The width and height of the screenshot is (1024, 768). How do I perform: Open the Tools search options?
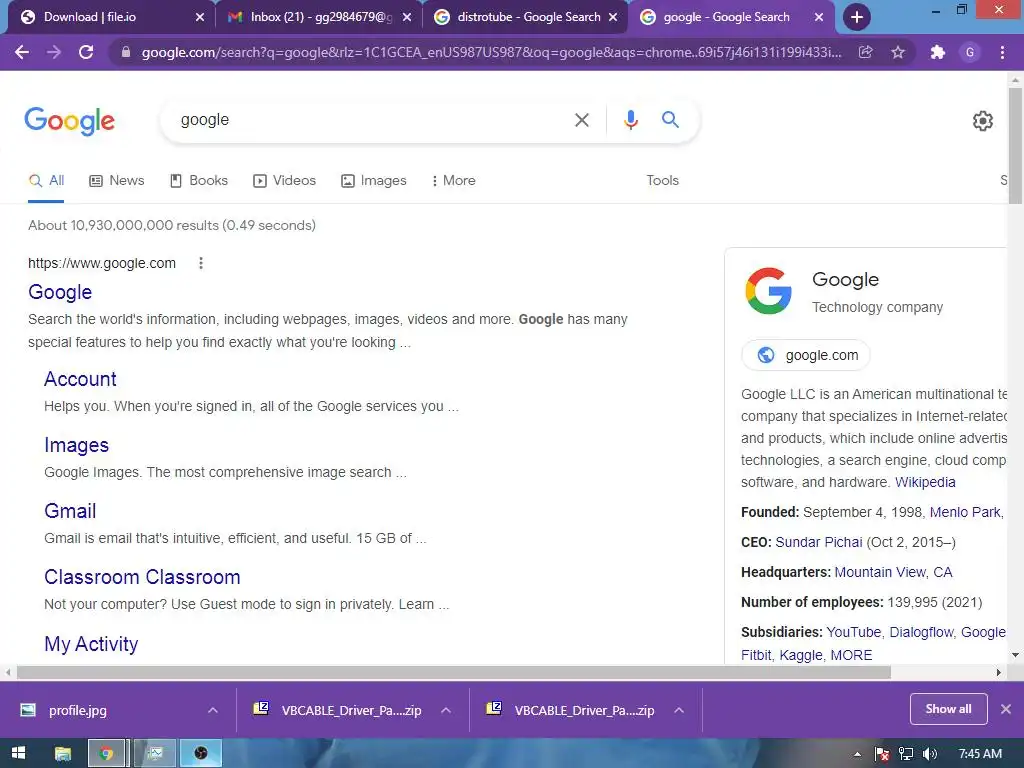[x=662, y=180]
